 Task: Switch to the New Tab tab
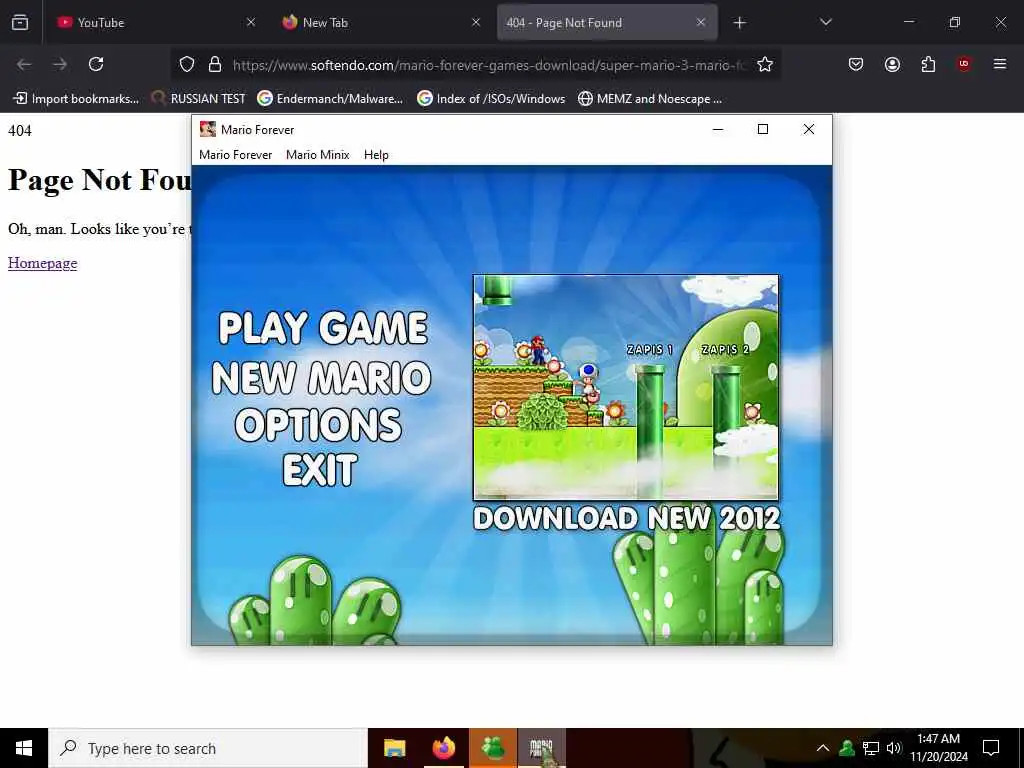381,22
